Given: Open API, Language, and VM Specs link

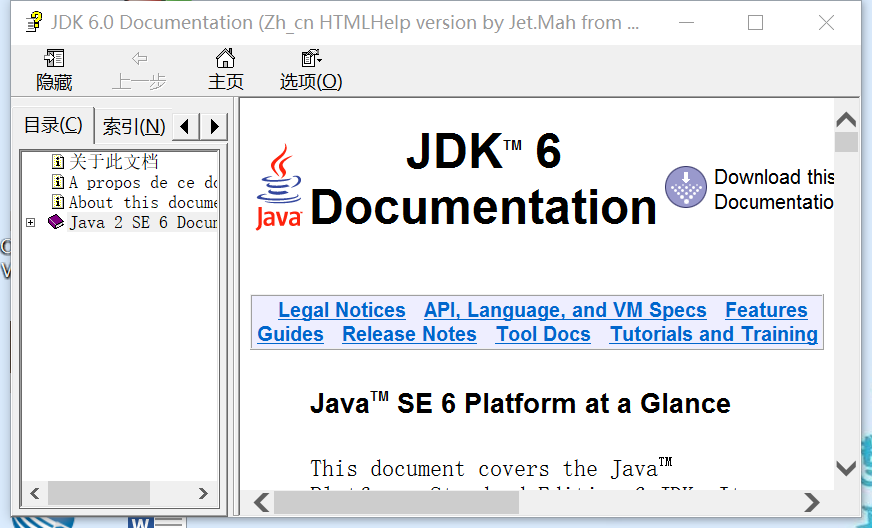Looking at the screenshot, I should (x=565, y=310).
